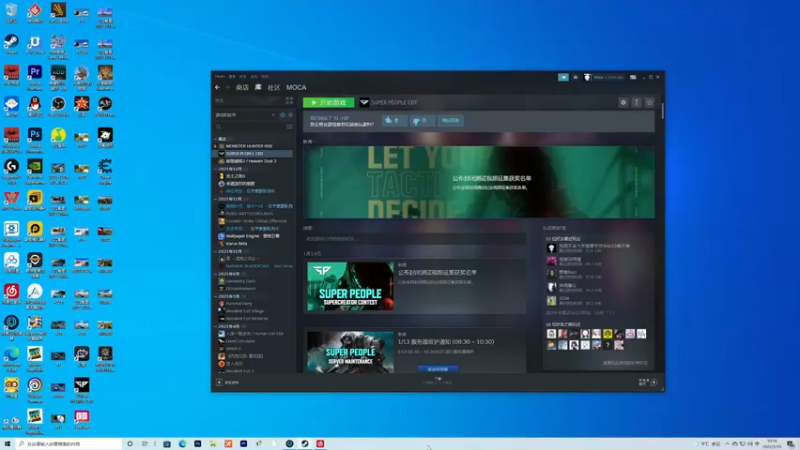Click the maybe-later review button
The height and width of the screenshot is (450, 800).
click(x=451, y=120)
